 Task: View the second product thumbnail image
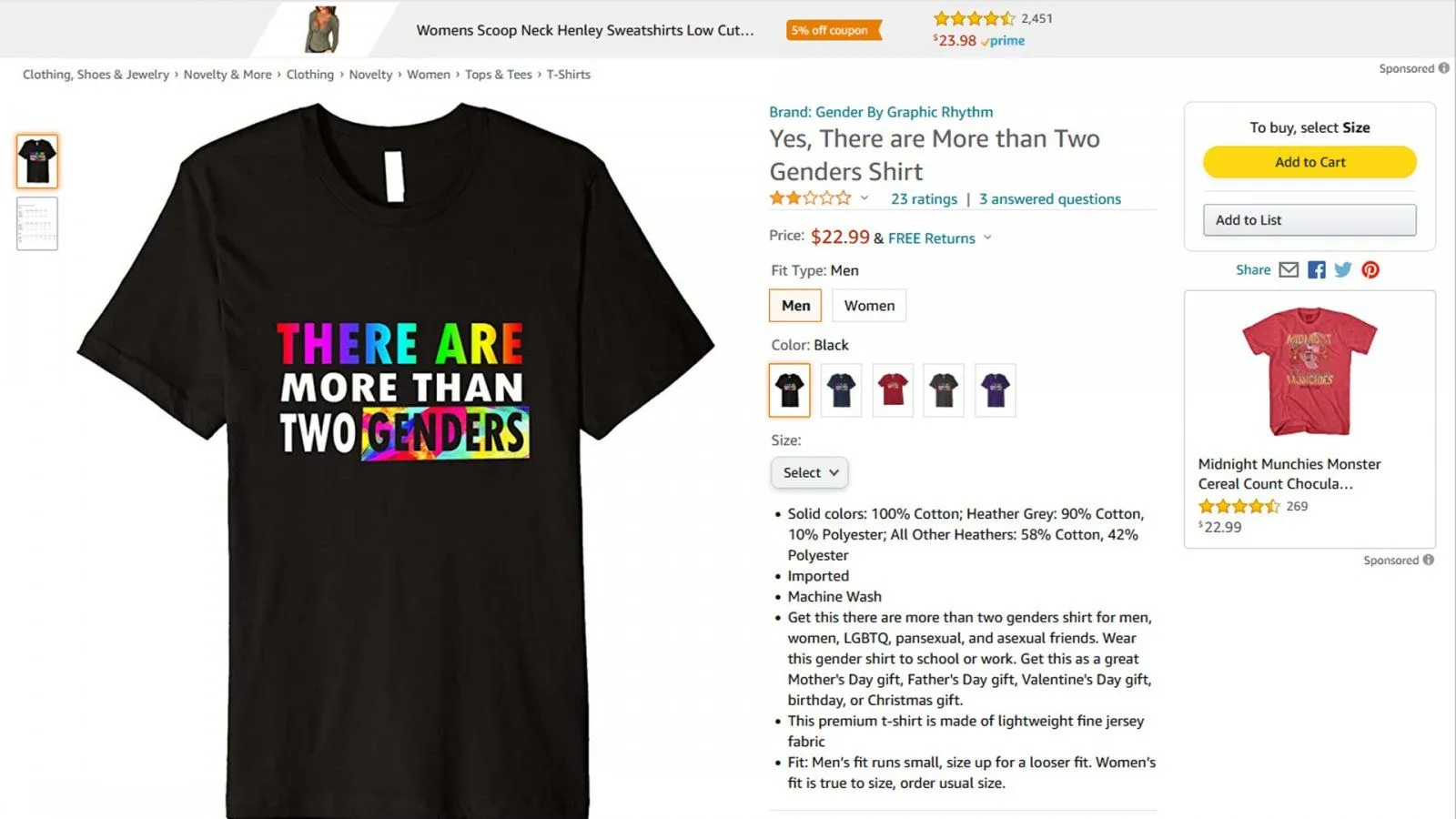37,224
